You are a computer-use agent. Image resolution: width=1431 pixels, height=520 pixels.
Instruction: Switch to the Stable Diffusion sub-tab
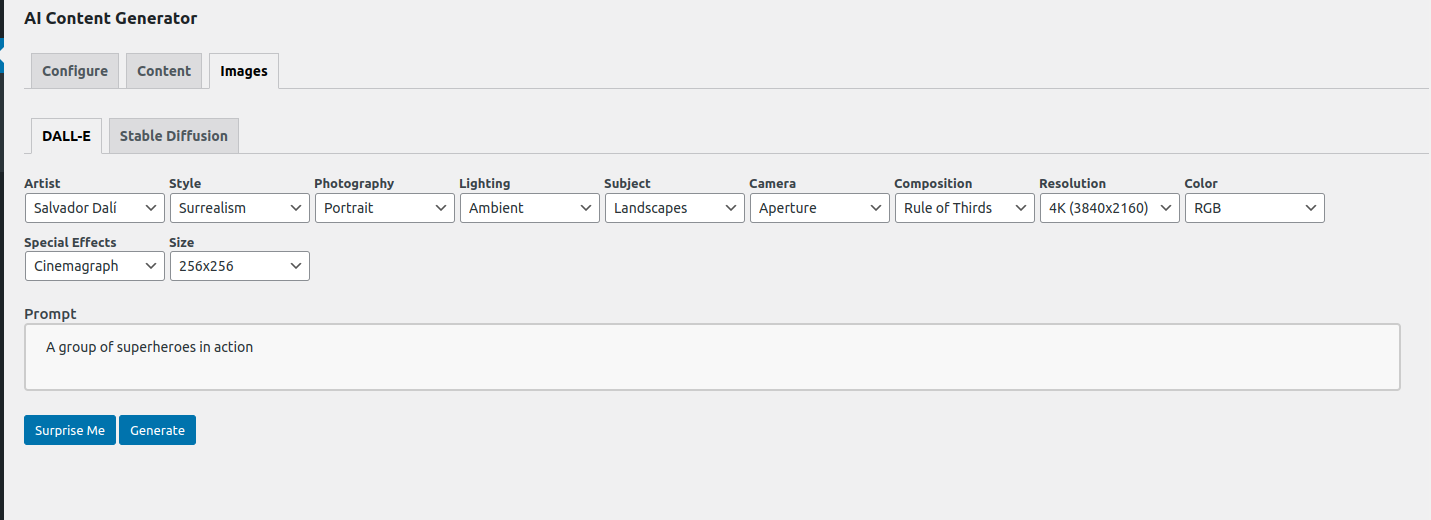[174, 136]
